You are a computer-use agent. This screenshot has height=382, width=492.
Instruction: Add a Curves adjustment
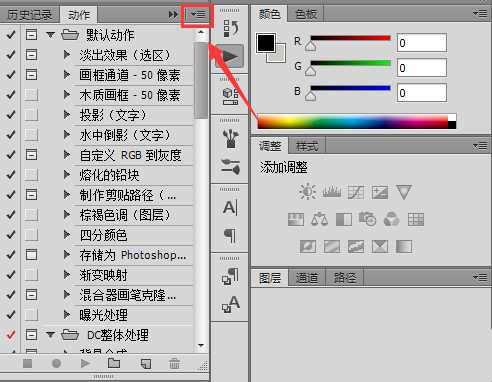point(356,192)
